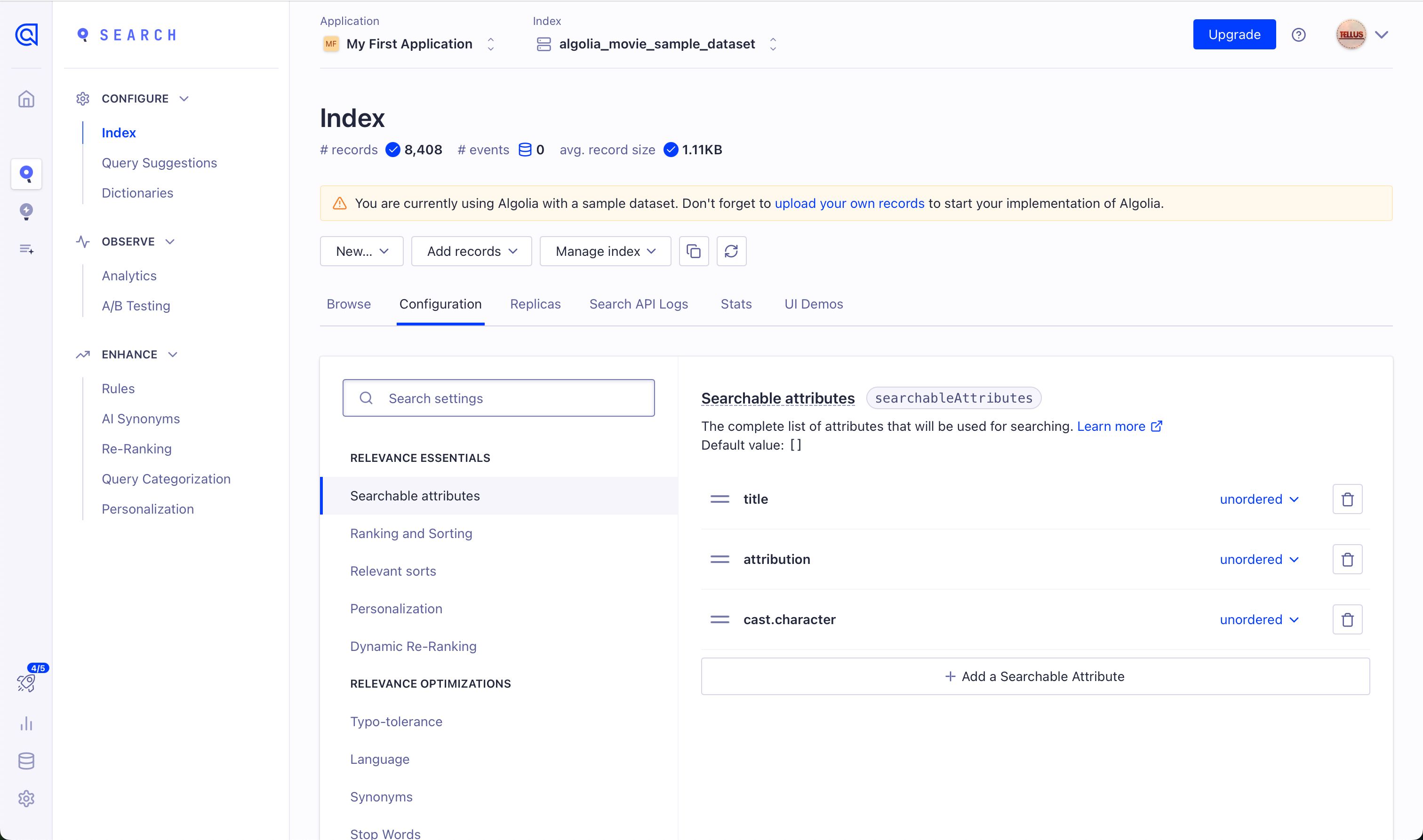Viewport: 1423px width, 840px height.
Task: Open the rocket onboarding progress icon
Action: click(26, 682)
